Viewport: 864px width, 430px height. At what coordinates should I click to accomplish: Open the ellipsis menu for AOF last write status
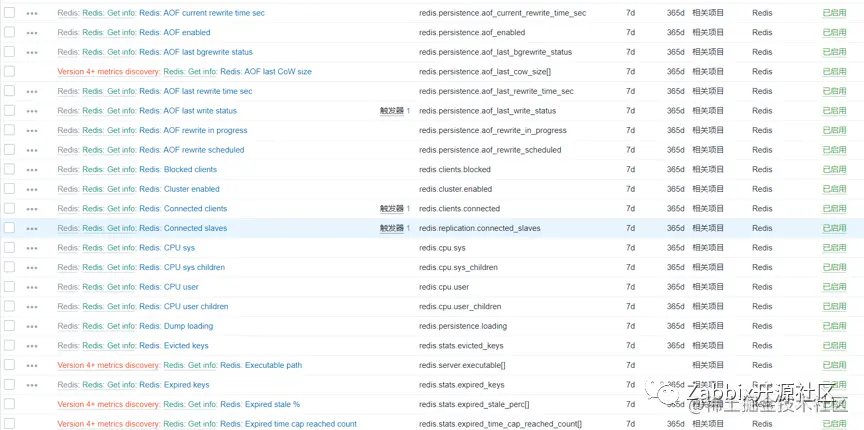coord(32,111)
